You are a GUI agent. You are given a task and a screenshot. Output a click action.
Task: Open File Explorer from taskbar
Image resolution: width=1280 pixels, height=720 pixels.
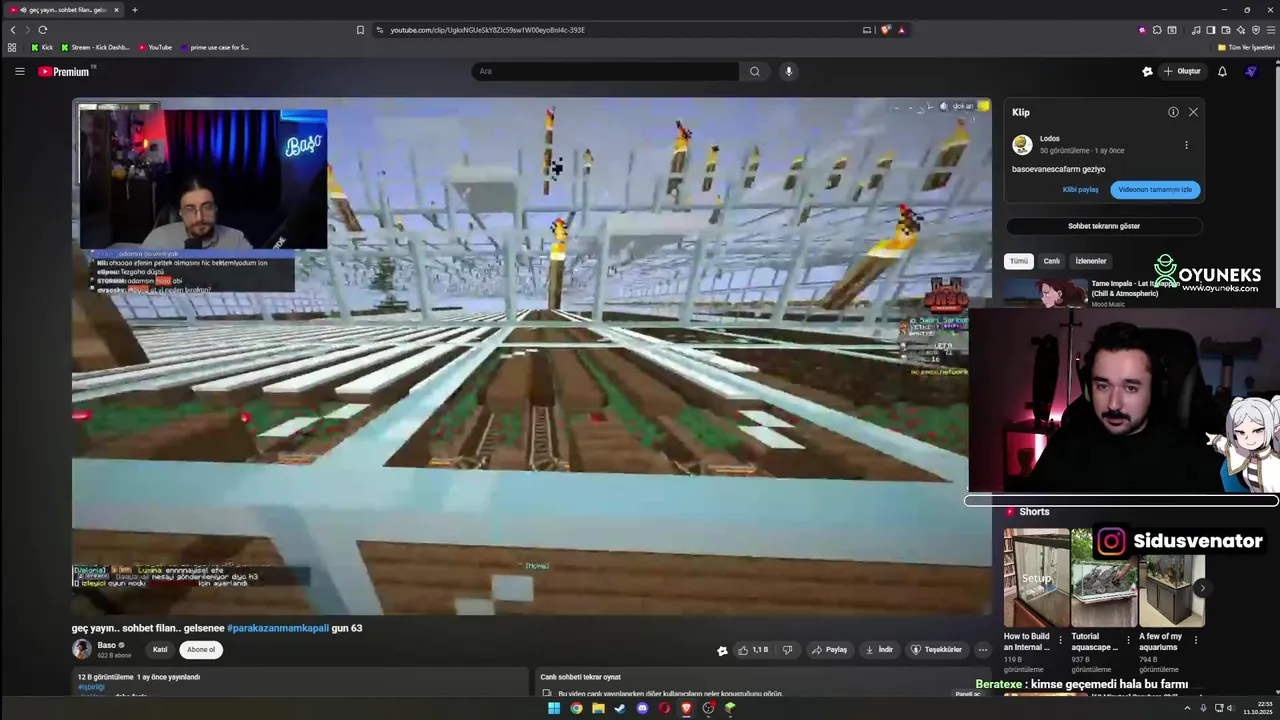point(598,708)
